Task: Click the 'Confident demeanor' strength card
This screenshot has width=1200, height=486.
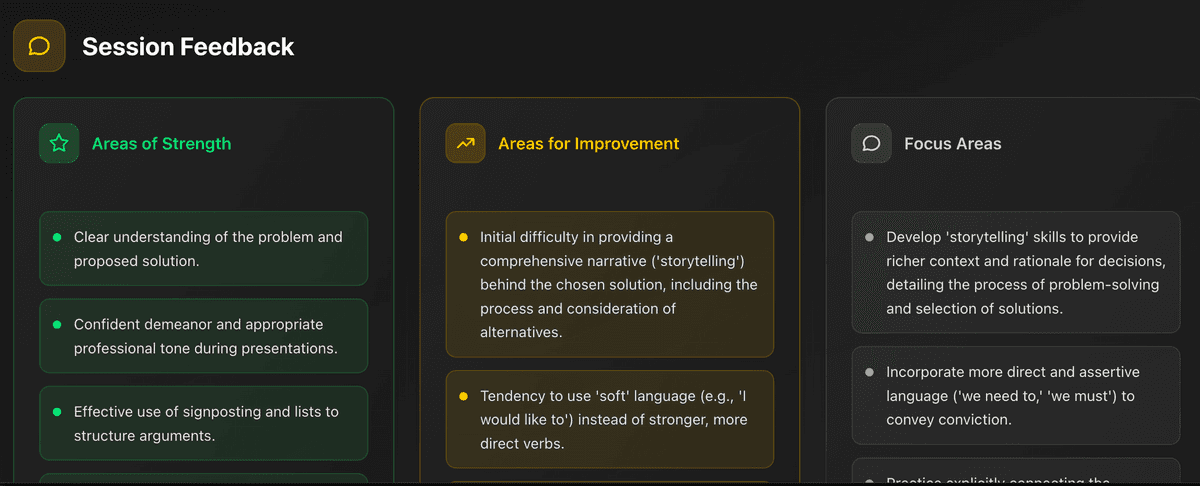Action: click(x=204, y=336)
